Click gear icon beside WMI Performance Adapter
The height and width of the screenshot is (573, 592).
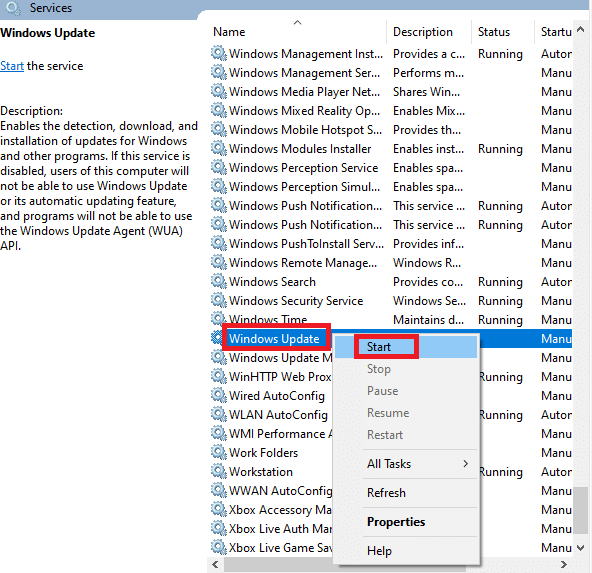(x=219, y=433)
